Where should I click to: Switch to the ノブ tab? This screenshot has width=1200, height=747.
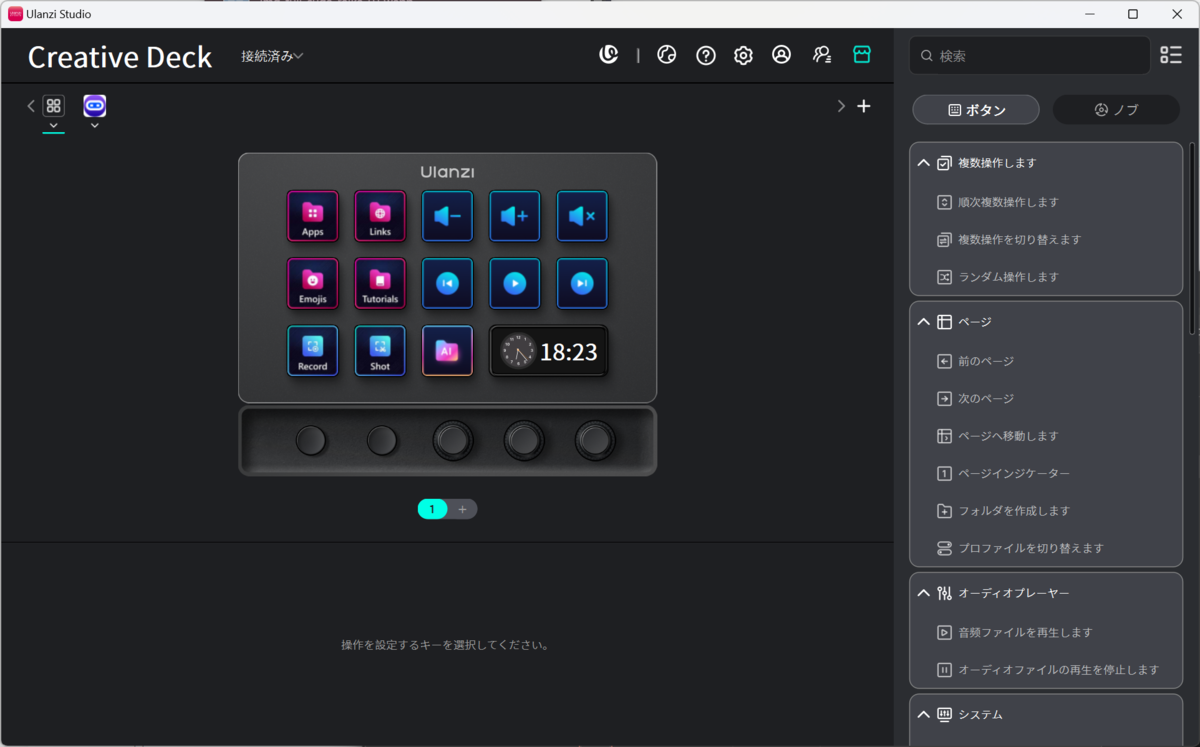click(x=1116, y=110)
